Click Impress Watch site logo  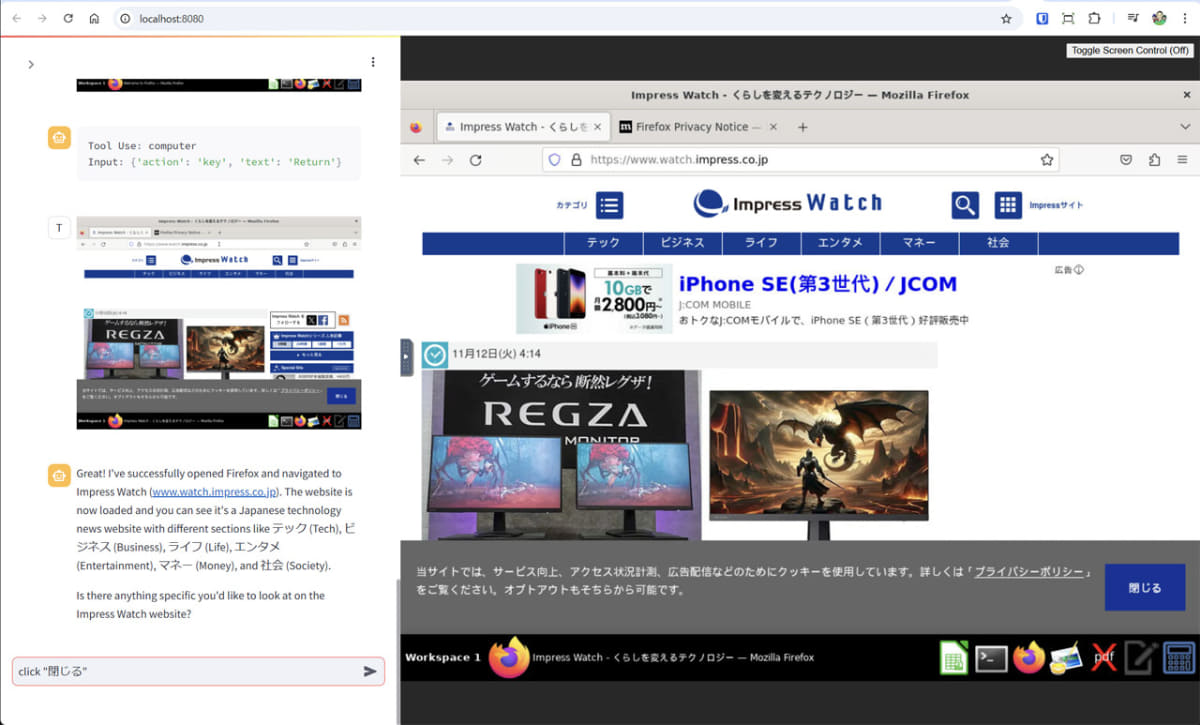(x=787, y=203)
